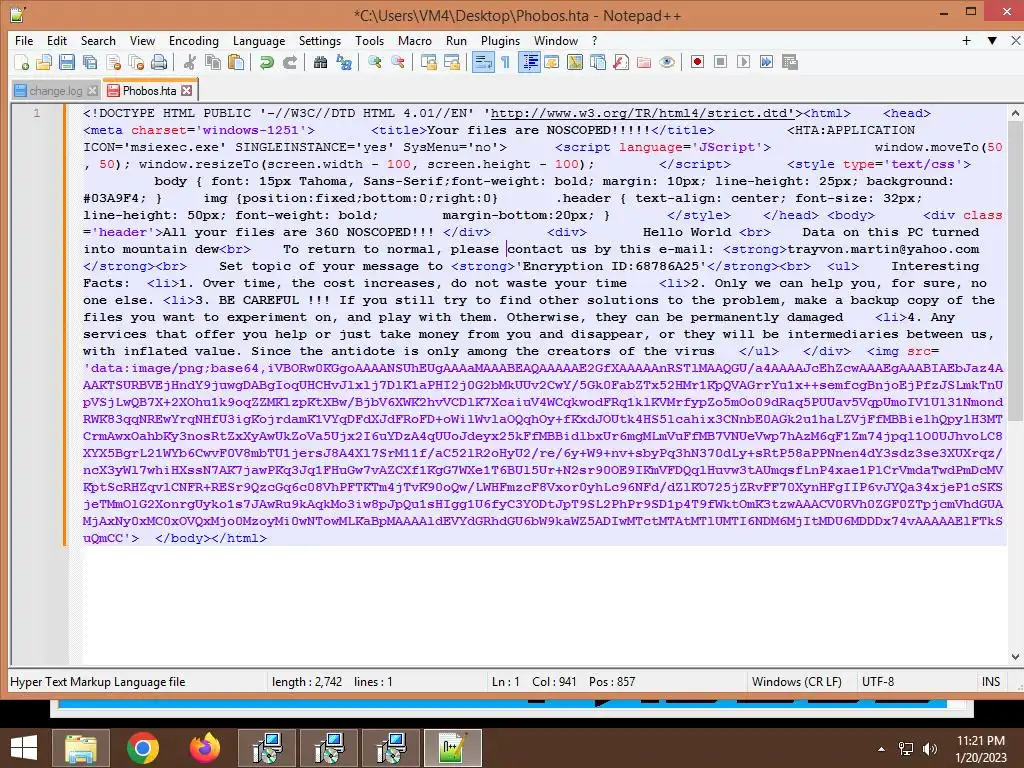Open the Macro menu

click(x=415, y=40)
